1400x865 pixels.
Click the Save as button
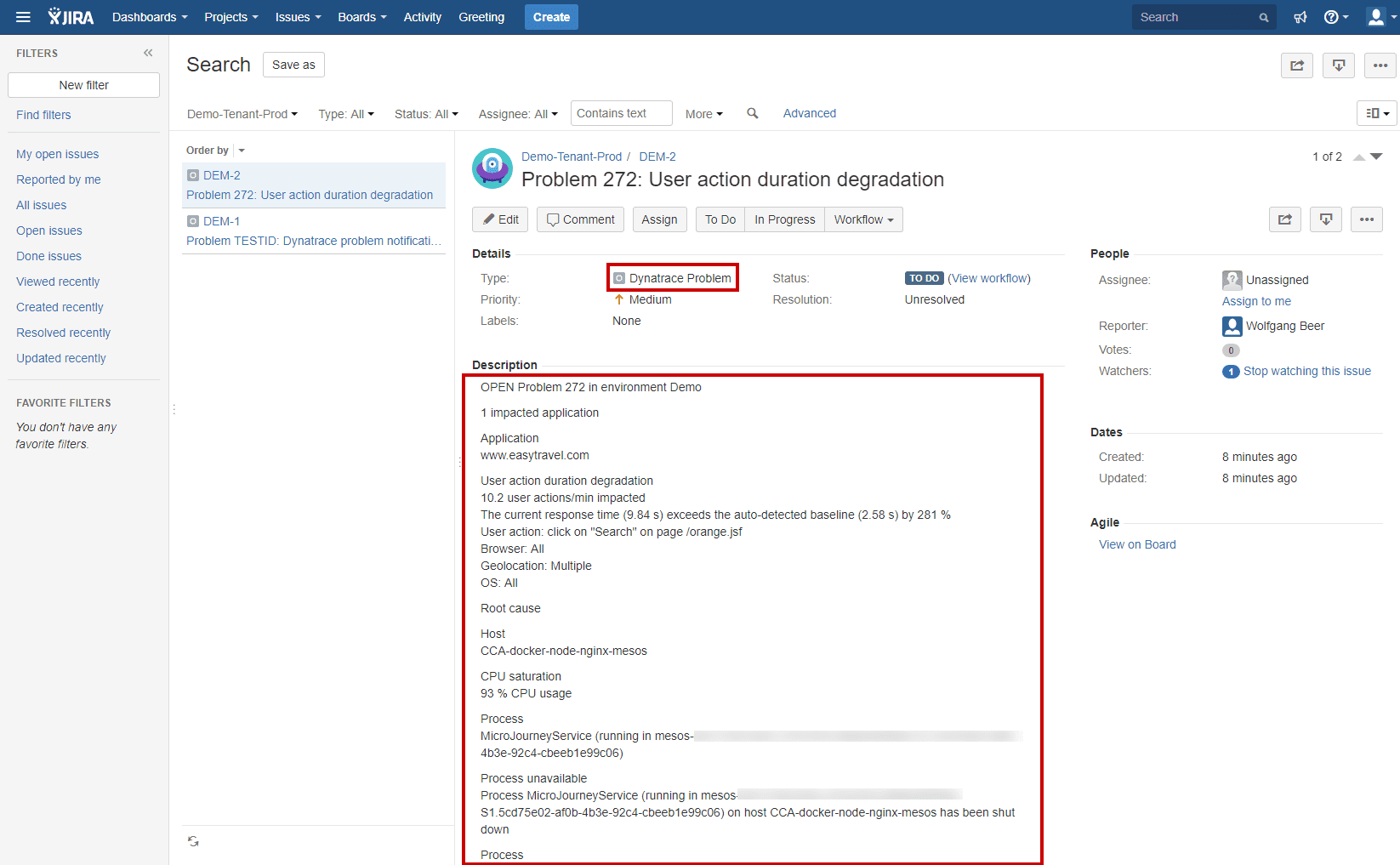point(293,65)
